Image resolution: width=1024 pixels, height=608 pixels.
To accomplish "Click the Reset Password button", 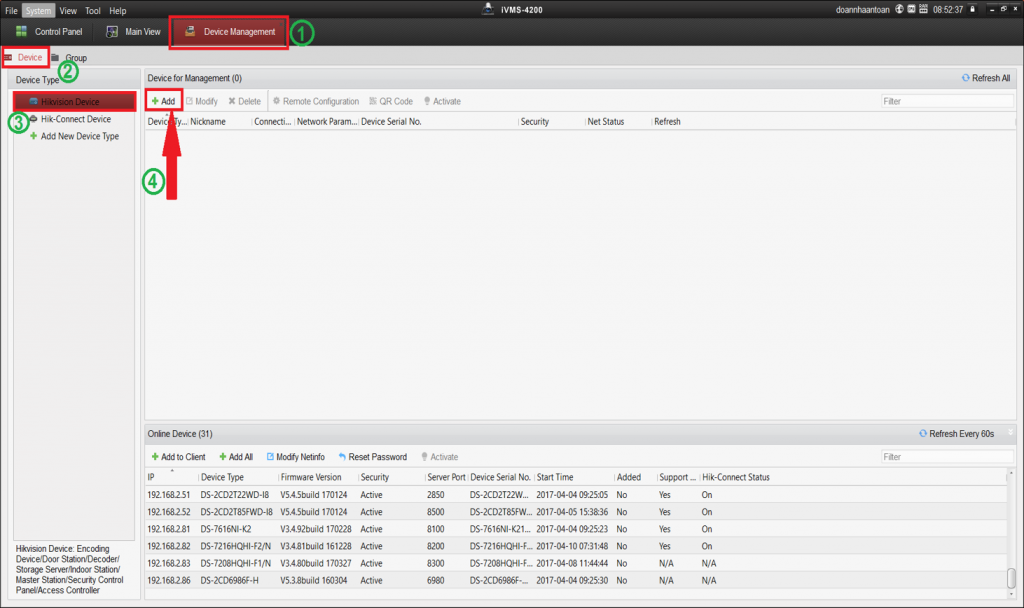I will coord(372,457).
